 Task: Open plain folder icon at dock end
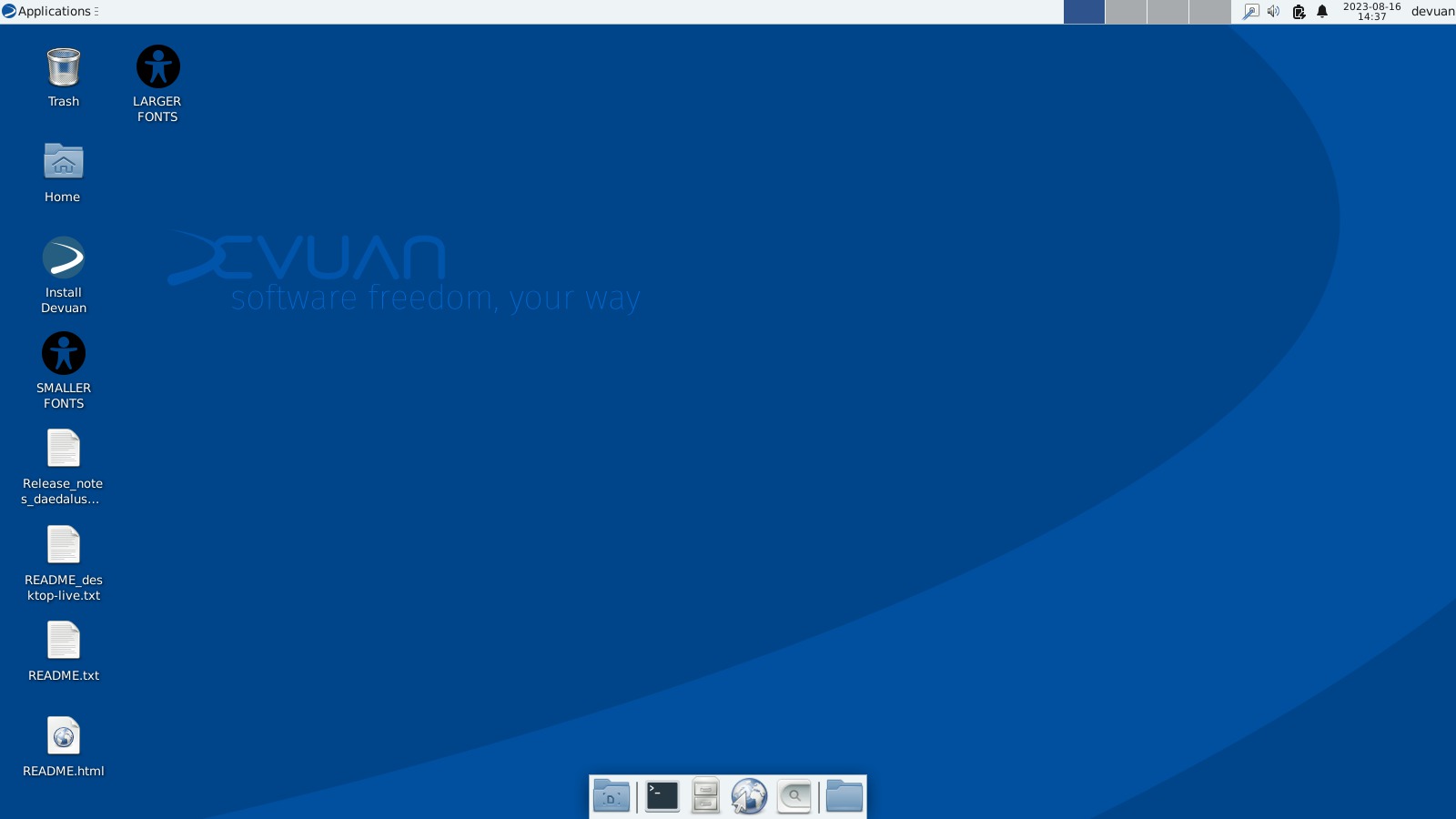tap(844, 796)
